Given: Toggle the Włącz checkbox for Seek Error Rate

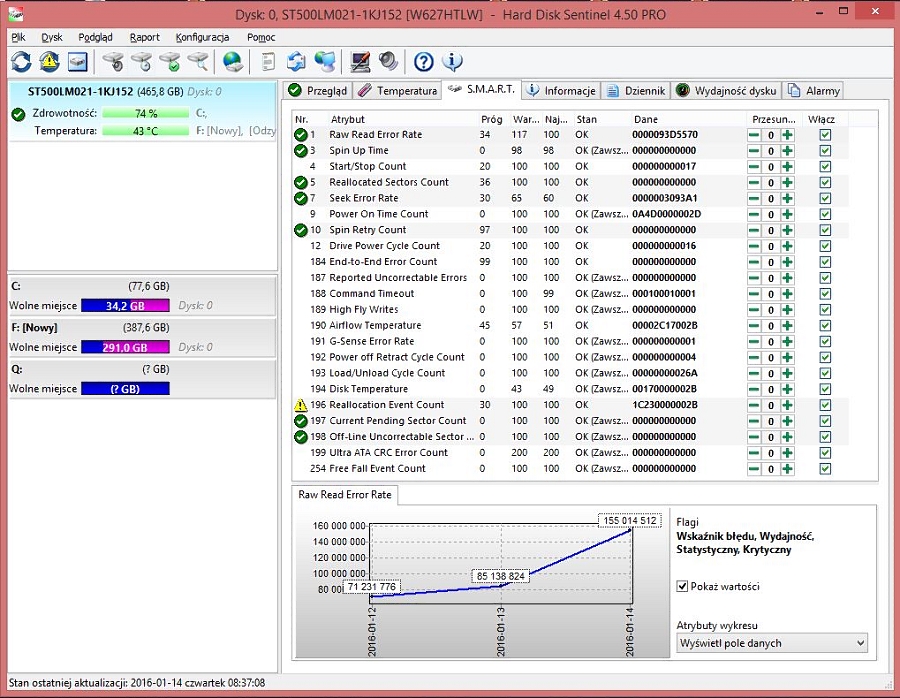Looking at the screenshot, I should (825, 199).
